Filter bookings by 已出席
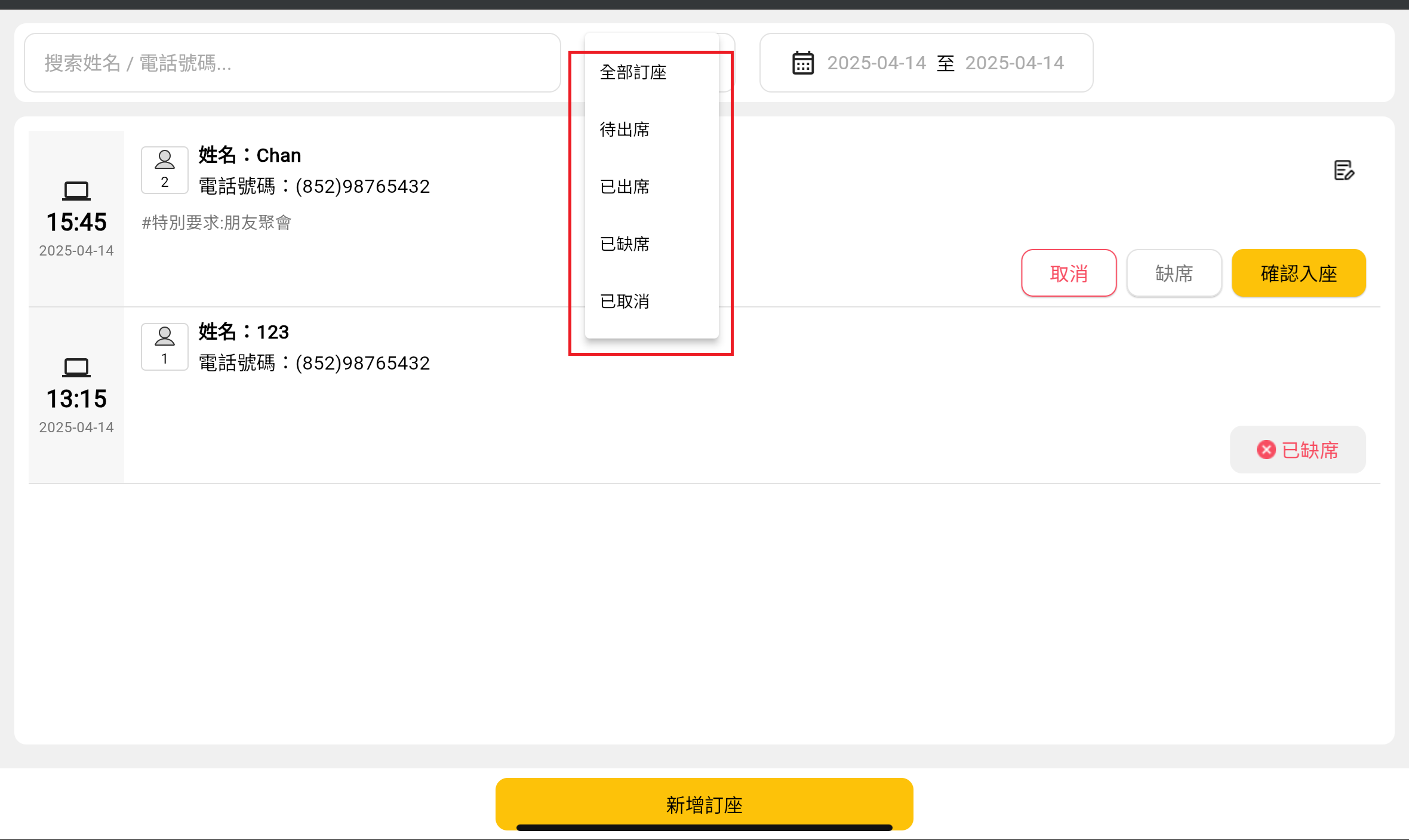This screenshot has height=840, width=1409. click(624, 187)
